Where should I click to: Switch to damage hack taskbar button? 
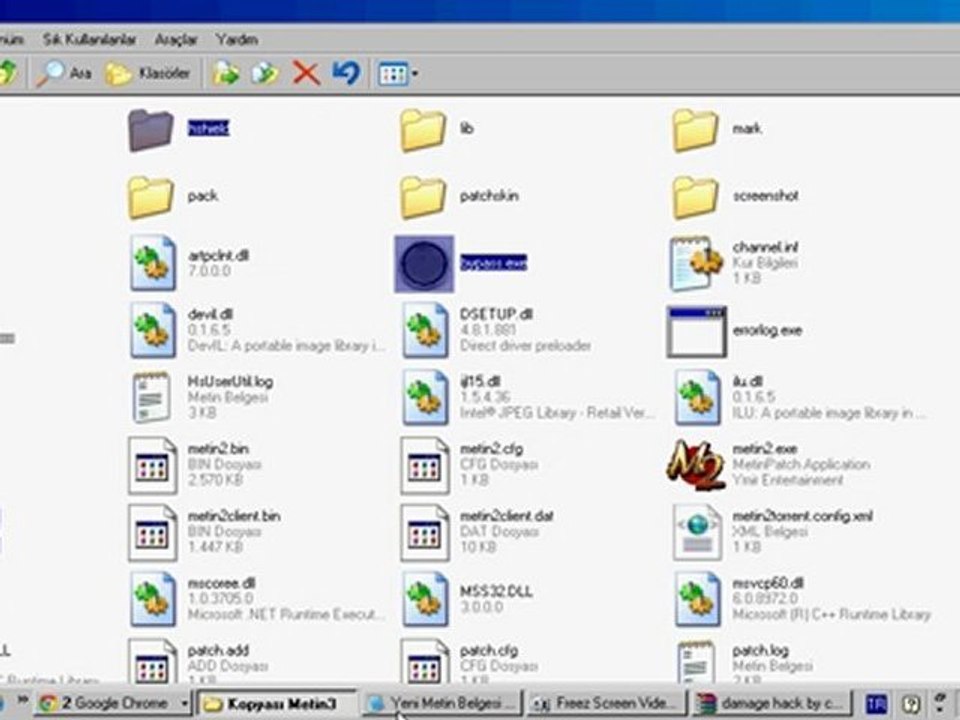pos(773,703)
